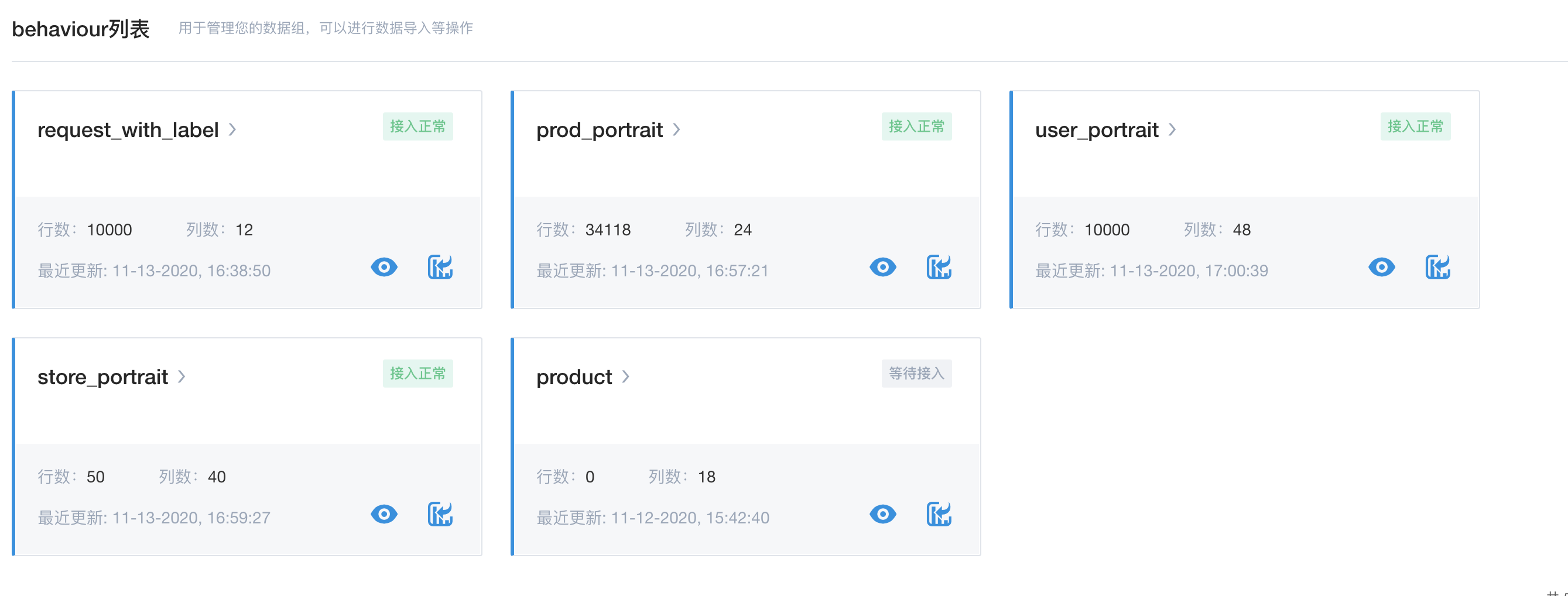1568x596 pixels.
Task: Preview user_portrait data via eye icon
Action: pyautogui.click(x=1382, y=267)
